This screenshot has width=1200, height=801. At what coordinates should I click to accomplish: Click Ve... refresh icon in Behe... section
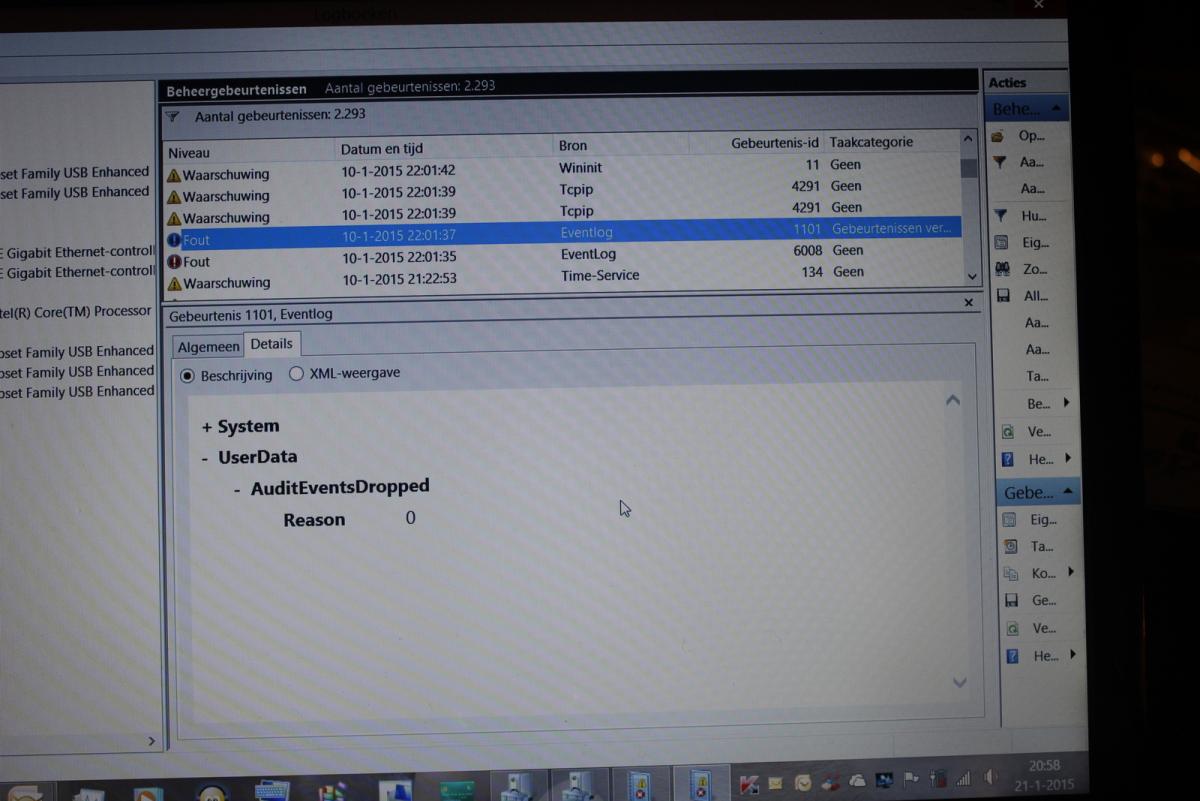(1007, 432)
